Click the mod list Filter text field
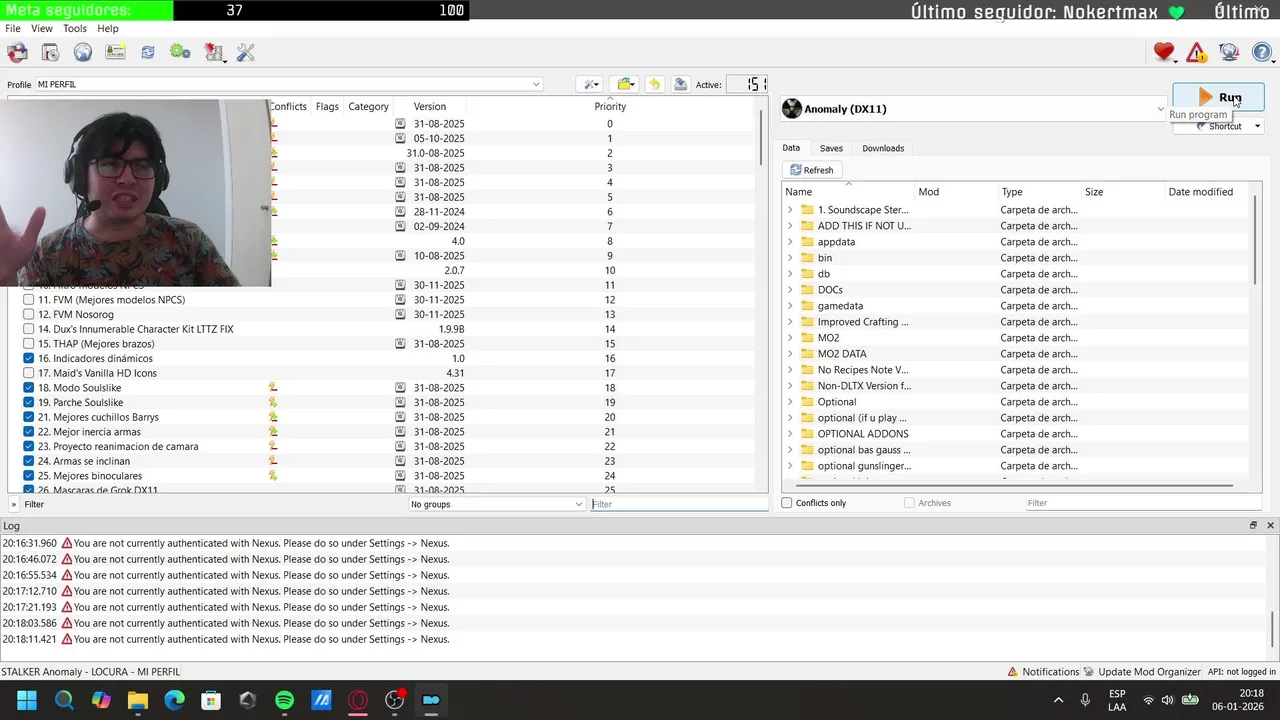 coord(678,504)
